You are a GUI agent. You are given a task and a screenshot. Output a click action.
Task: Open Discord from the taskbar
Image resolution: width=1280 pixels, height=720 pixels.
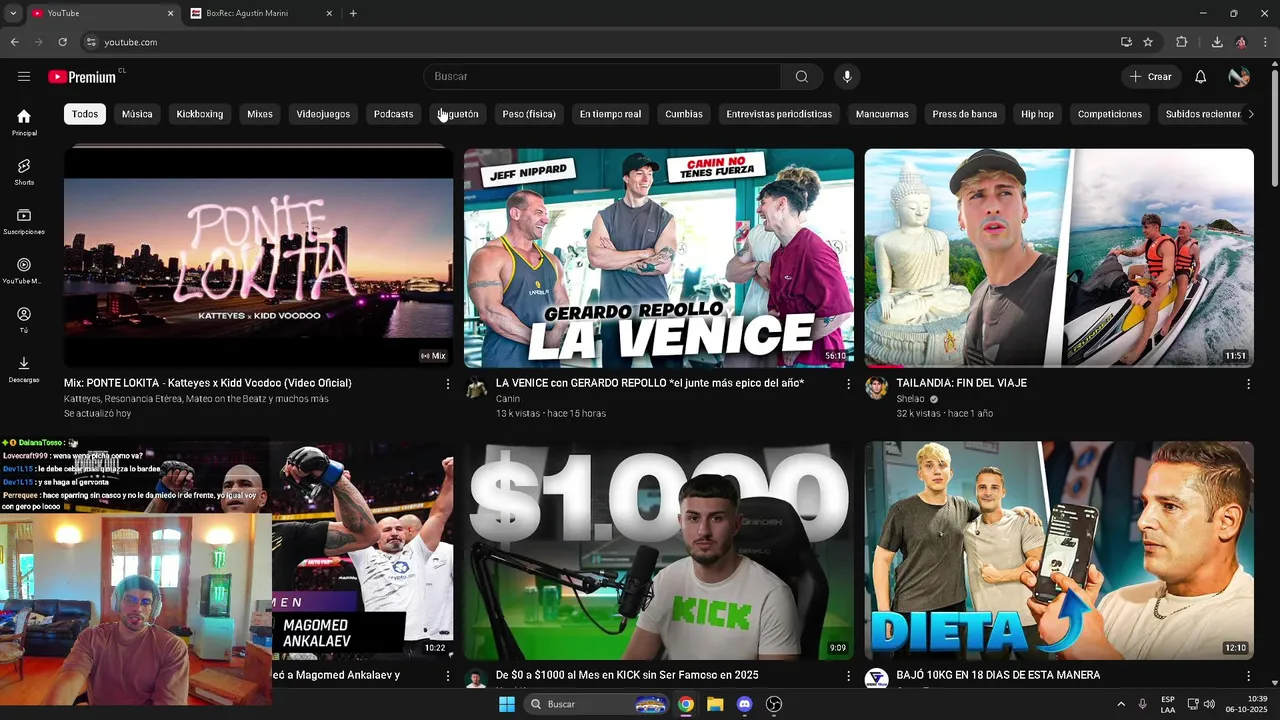click(x=744, y=704)
